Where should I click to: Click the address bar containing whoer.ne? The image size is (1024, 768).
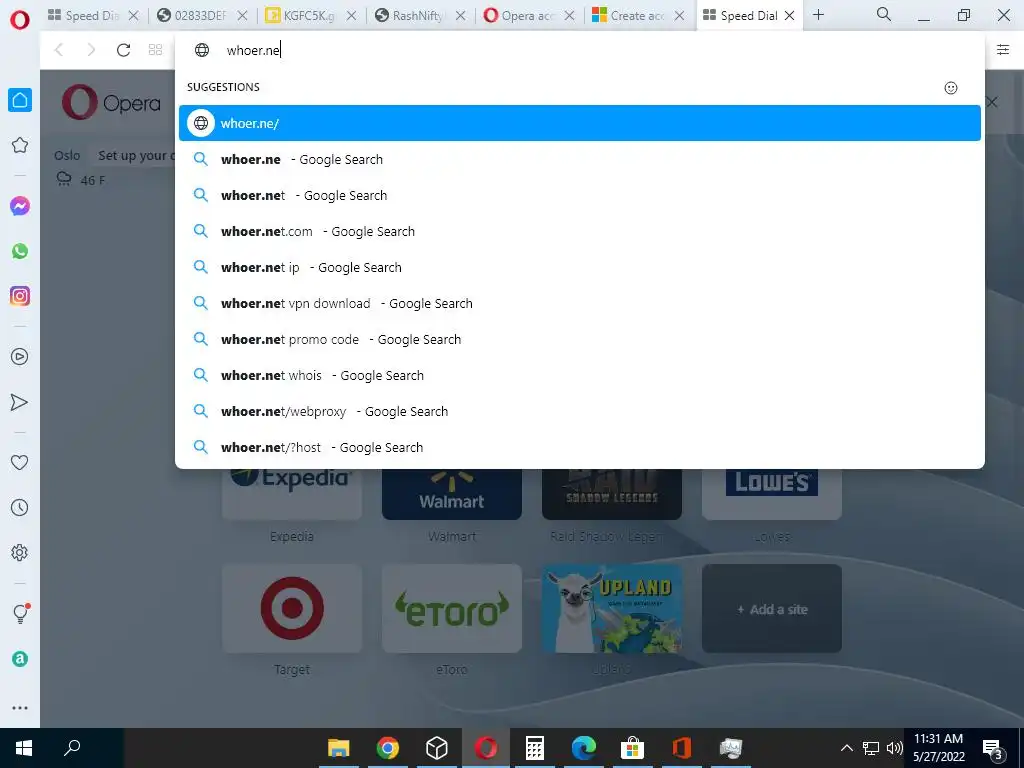pos(580,50)
